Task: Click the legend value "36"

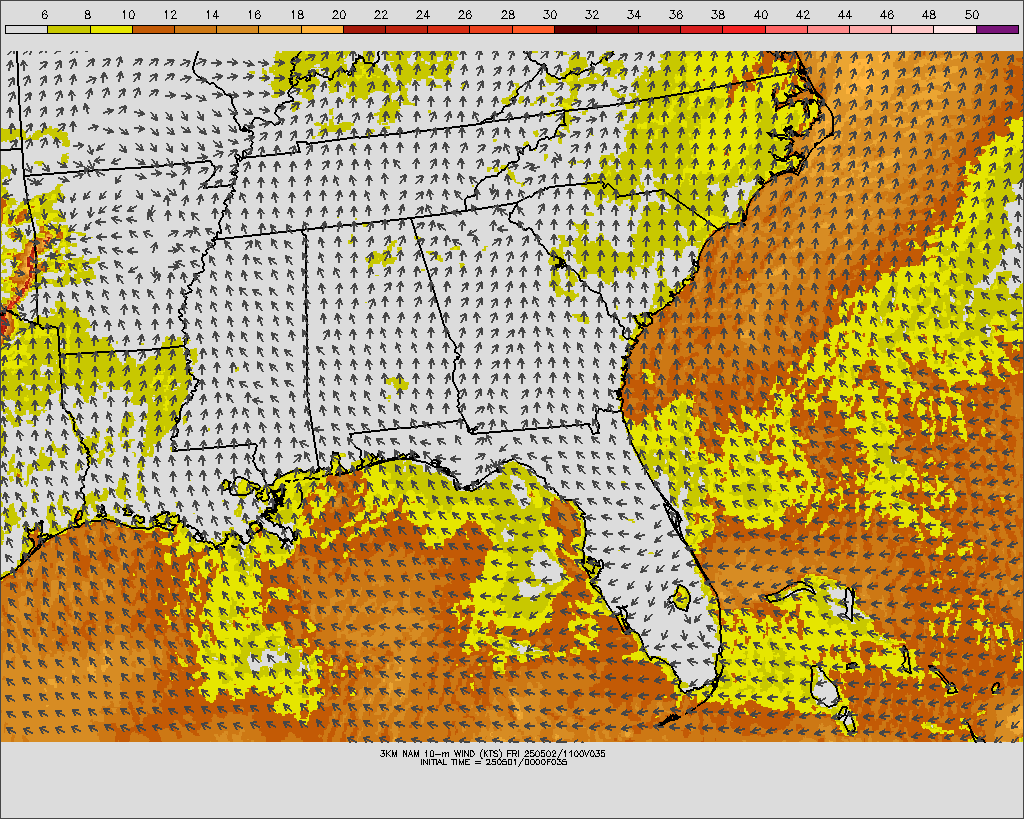Action: point(676,14)
